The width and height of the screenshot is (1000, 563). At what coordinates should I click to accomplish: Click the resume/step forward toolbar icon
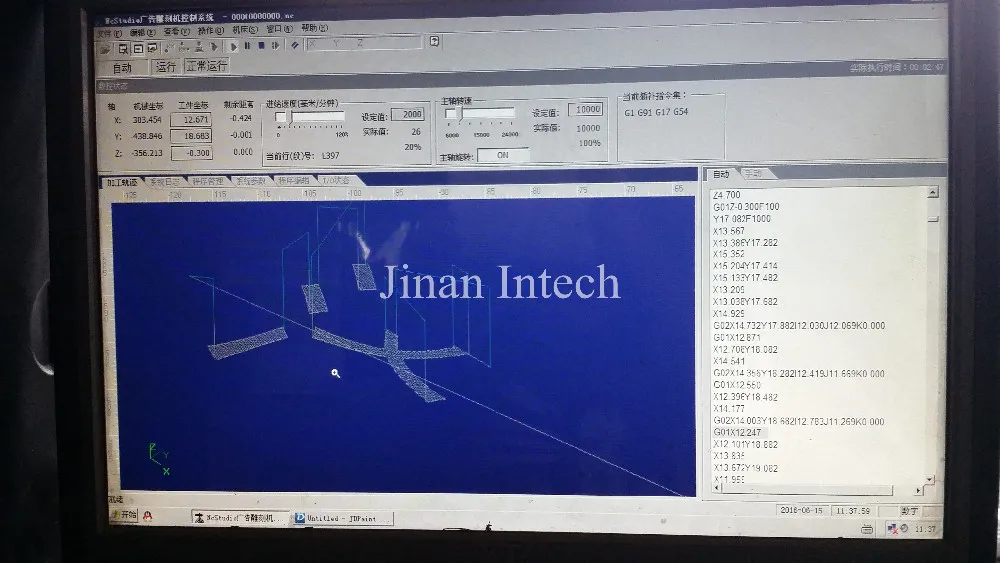click(x=276, y=46)
